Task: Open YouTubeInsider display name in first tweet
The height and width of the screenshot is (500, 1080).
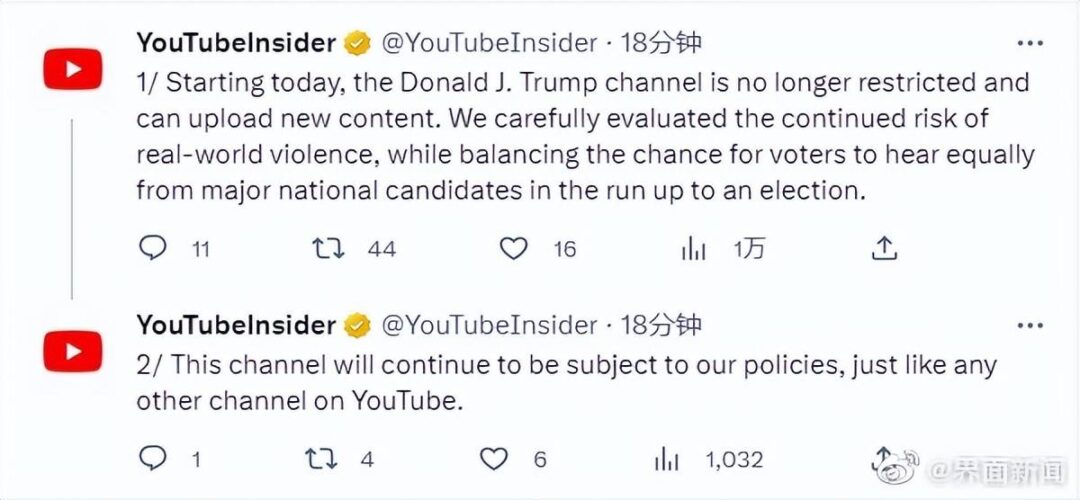Action: click(236, 43)
